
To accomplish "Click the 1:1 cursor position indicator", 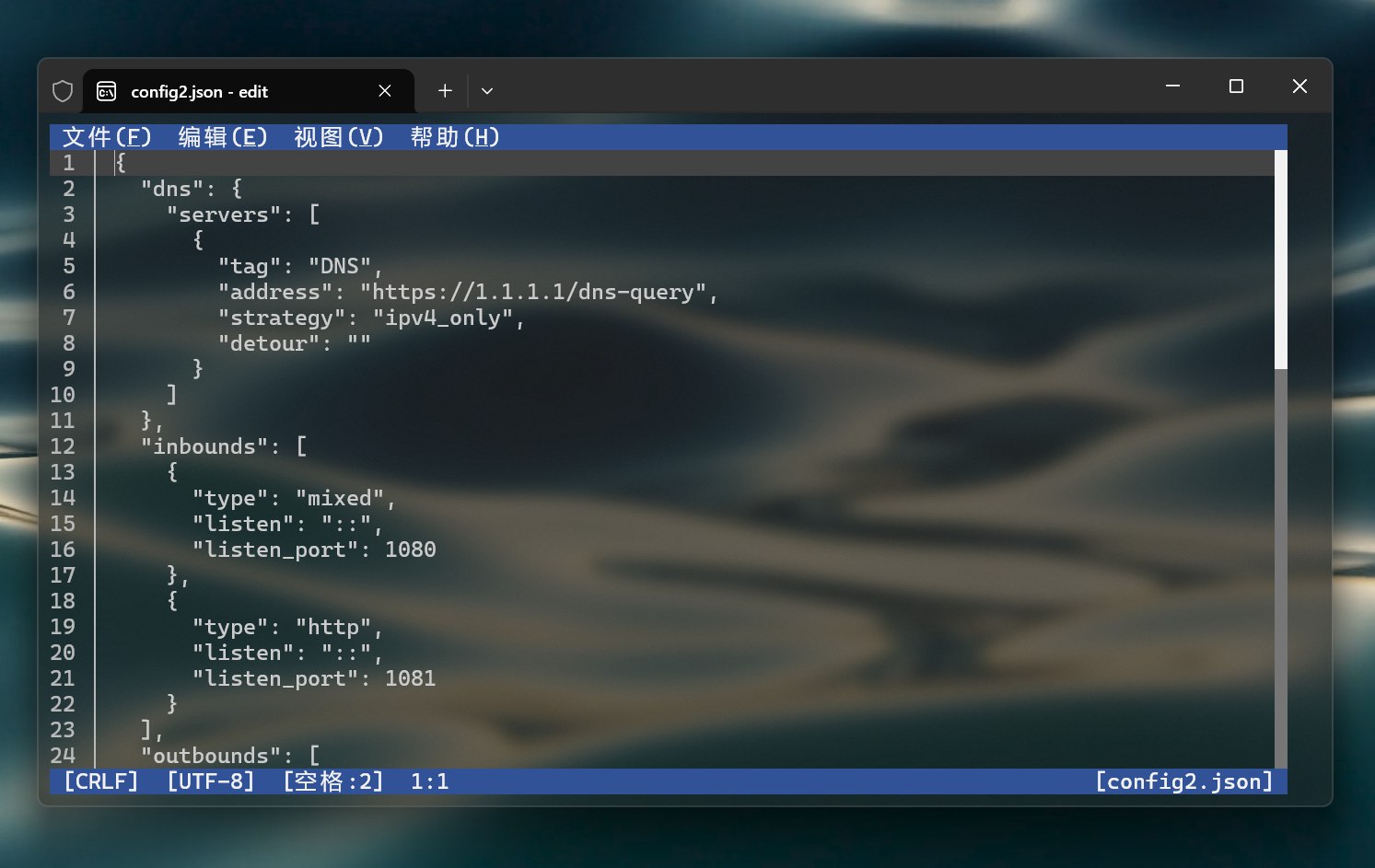I will tap(430, 781).
